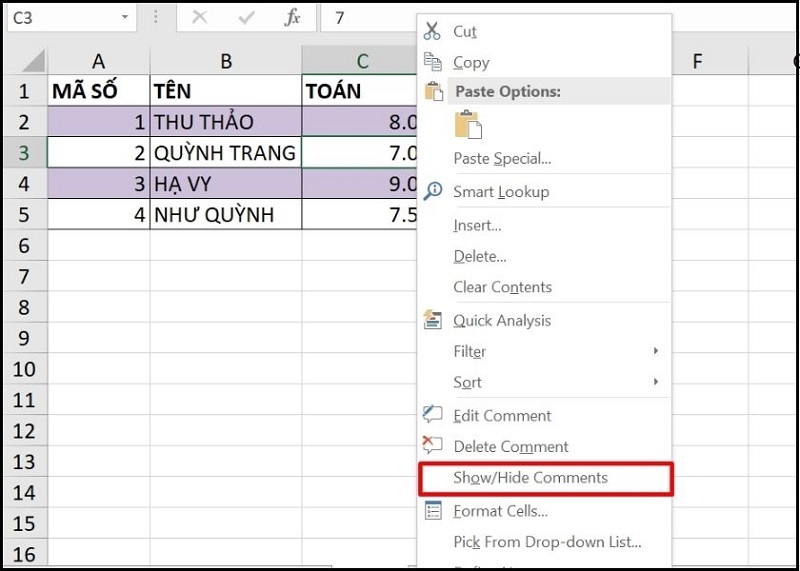This screenshot has width=800, height=571.
Task: Open the Name Box dropdown arrow
Action: click(124, 18)
